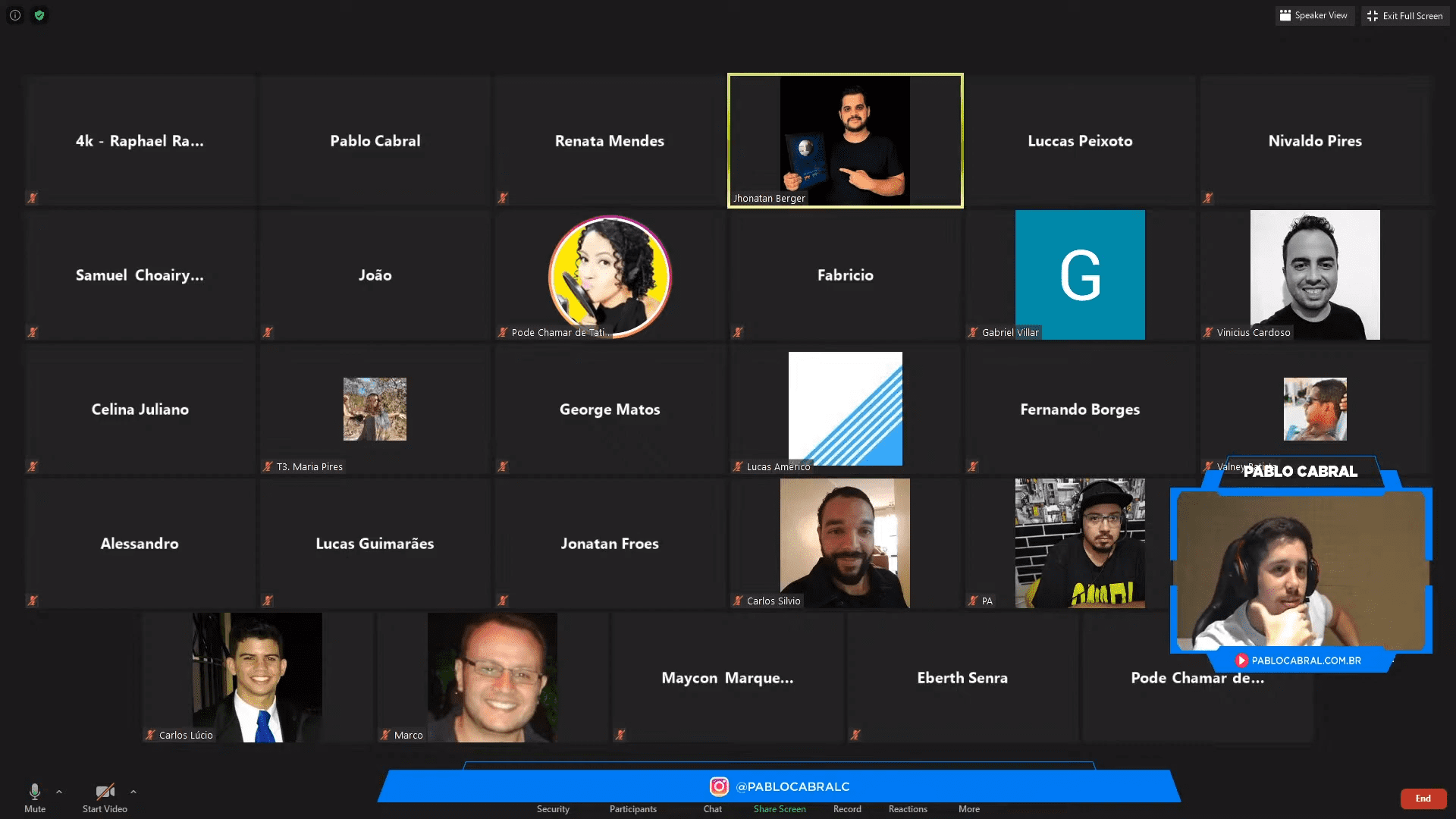
Task: Switch to Speaker View
Action: pos(1314,15)
